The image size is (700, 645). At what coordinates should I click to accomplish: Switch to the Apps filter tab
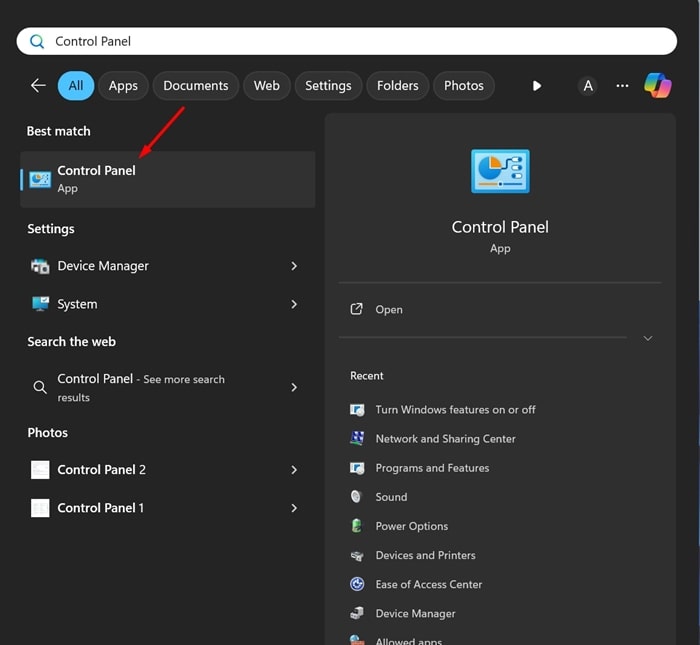(x=123, y=86)
